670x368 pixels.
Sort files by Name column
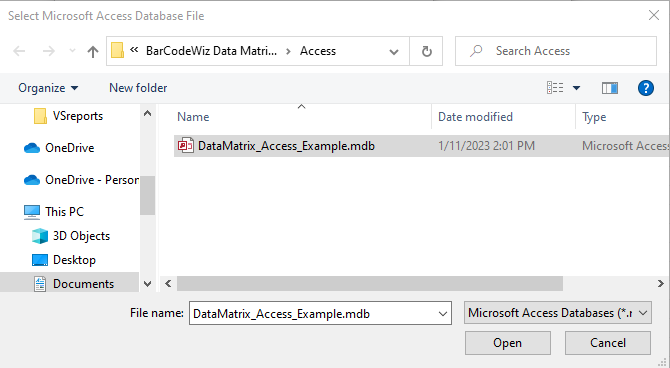click(193, 117)
